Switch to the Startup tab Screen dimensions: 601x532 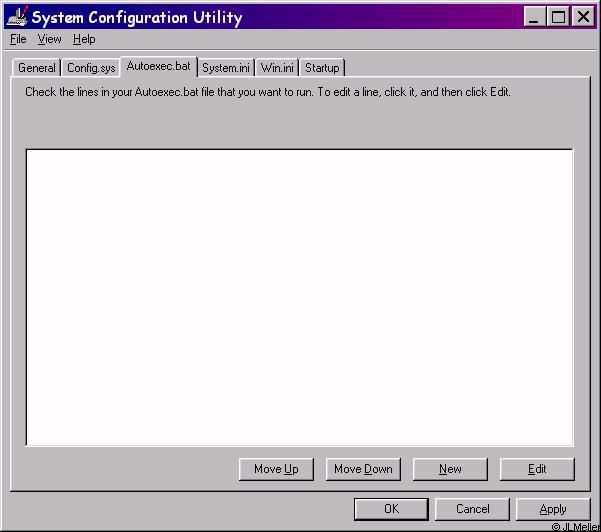[322, 68]
